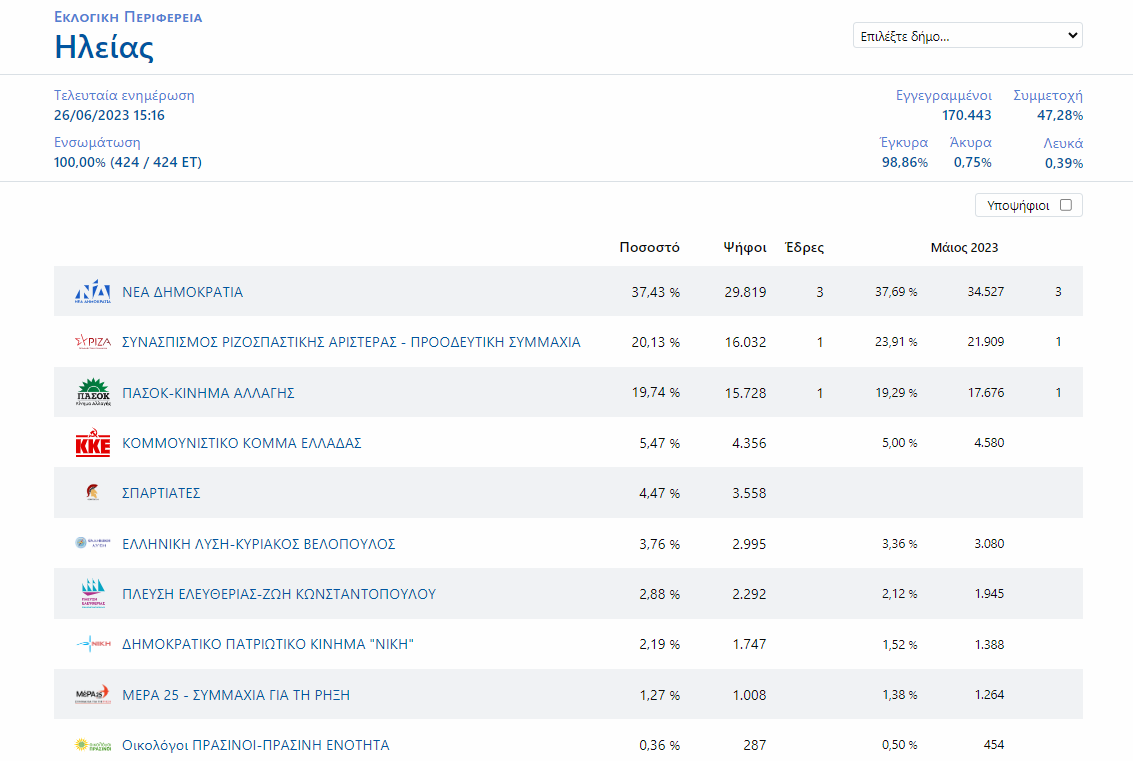Click the red ΚΚΕ logo
Image resolution: width=1133 pixels, height=761 pixels.
tap(93, 443)
